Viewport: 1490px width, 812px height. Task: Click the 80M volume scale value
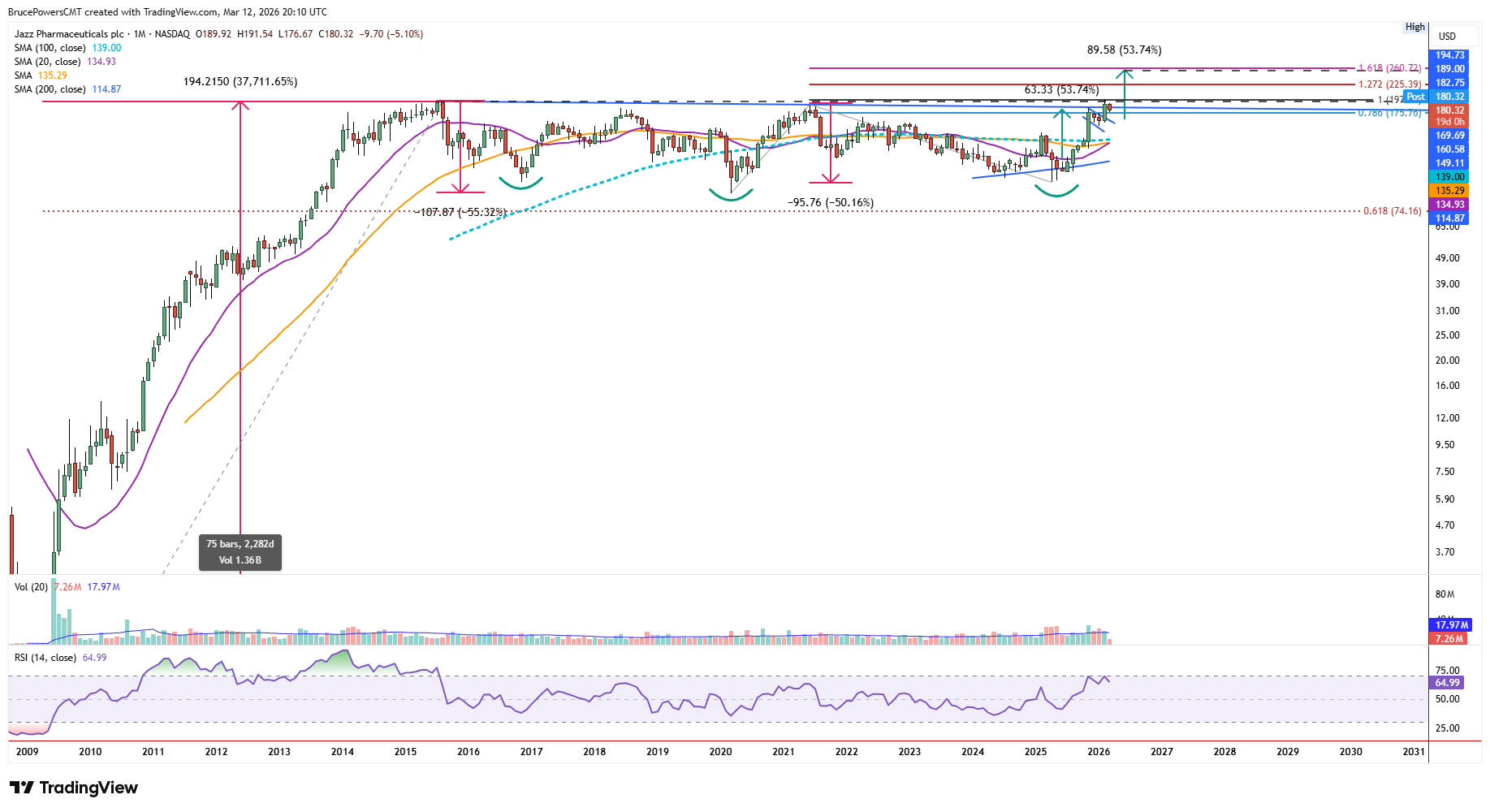pos(1445,594)
